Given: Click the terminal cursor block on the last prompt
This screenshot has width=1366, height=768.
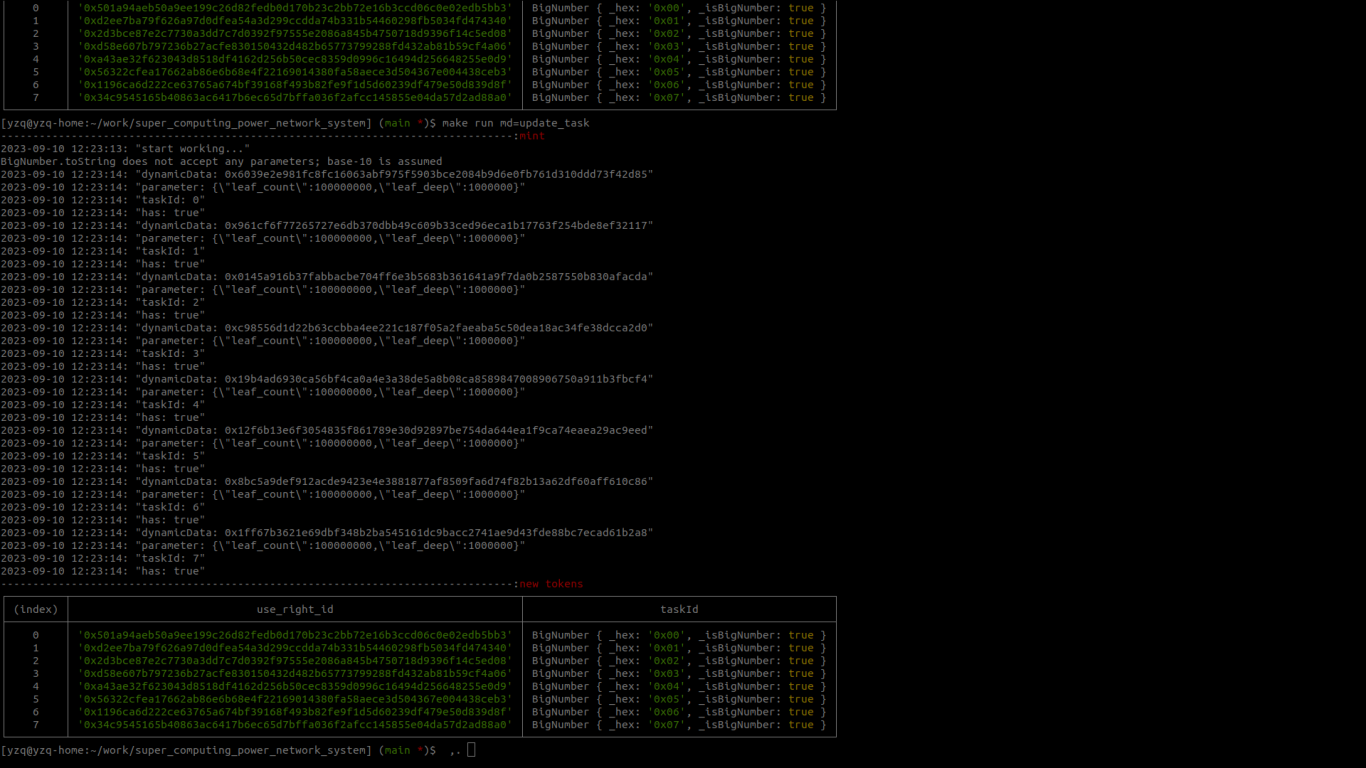Looking at the screenshot, I should coord(472,750).
